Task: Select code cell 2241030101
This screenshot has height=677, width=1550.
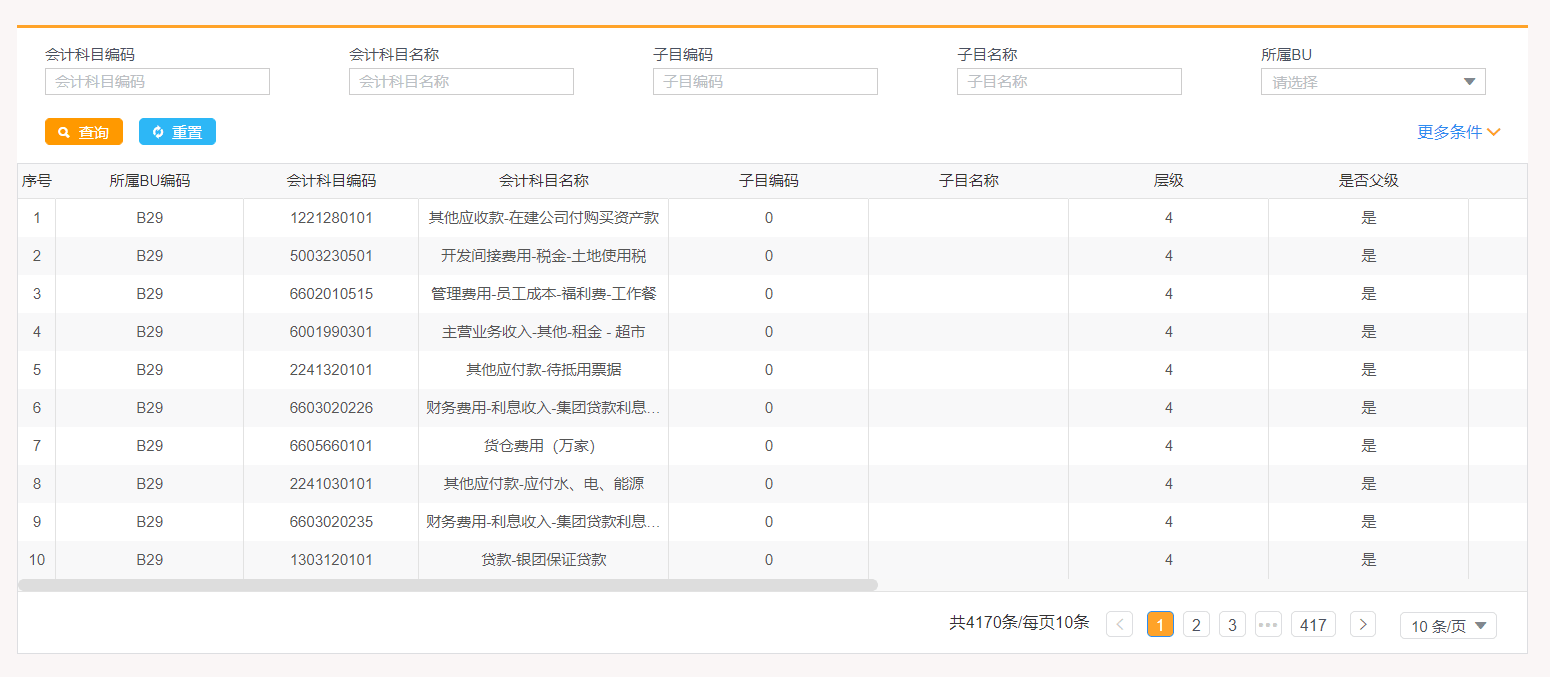Action: [x=331, y=484]
